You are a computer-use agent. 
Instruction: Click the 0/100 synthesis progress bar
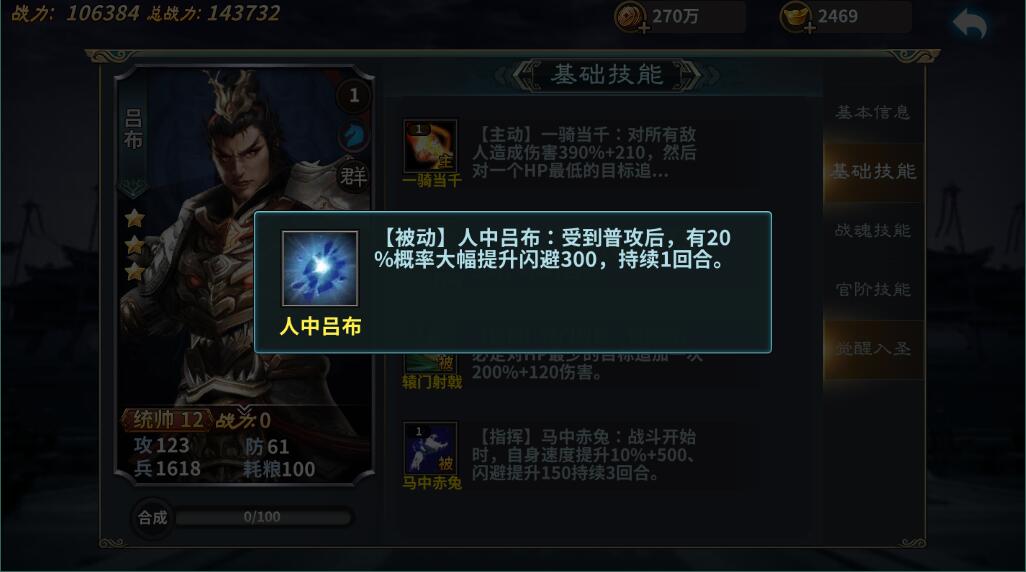263,517
